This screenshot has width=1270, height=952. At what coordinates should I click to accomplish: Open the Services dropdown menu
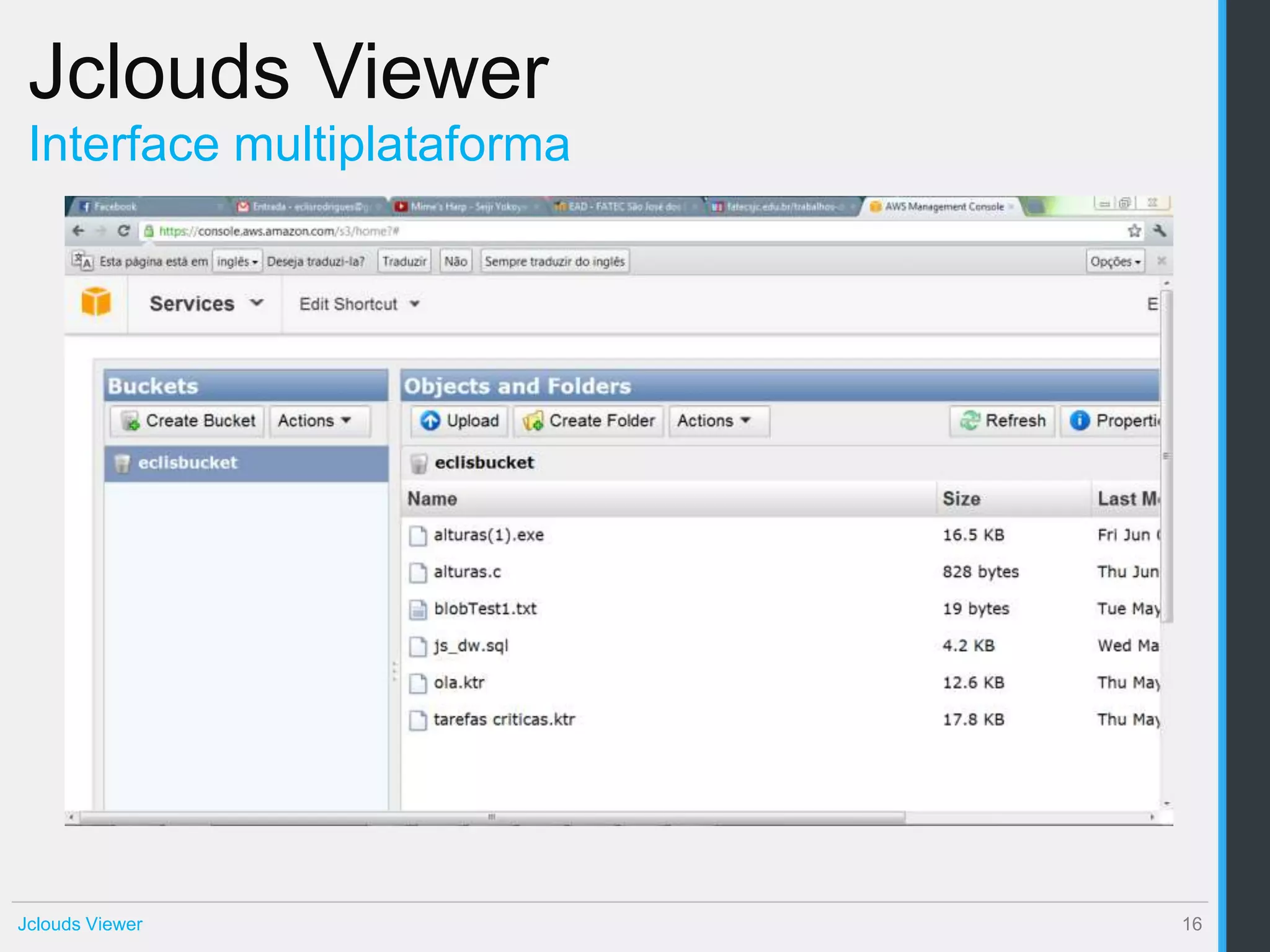pyautogui.click(x=206, y=304)
